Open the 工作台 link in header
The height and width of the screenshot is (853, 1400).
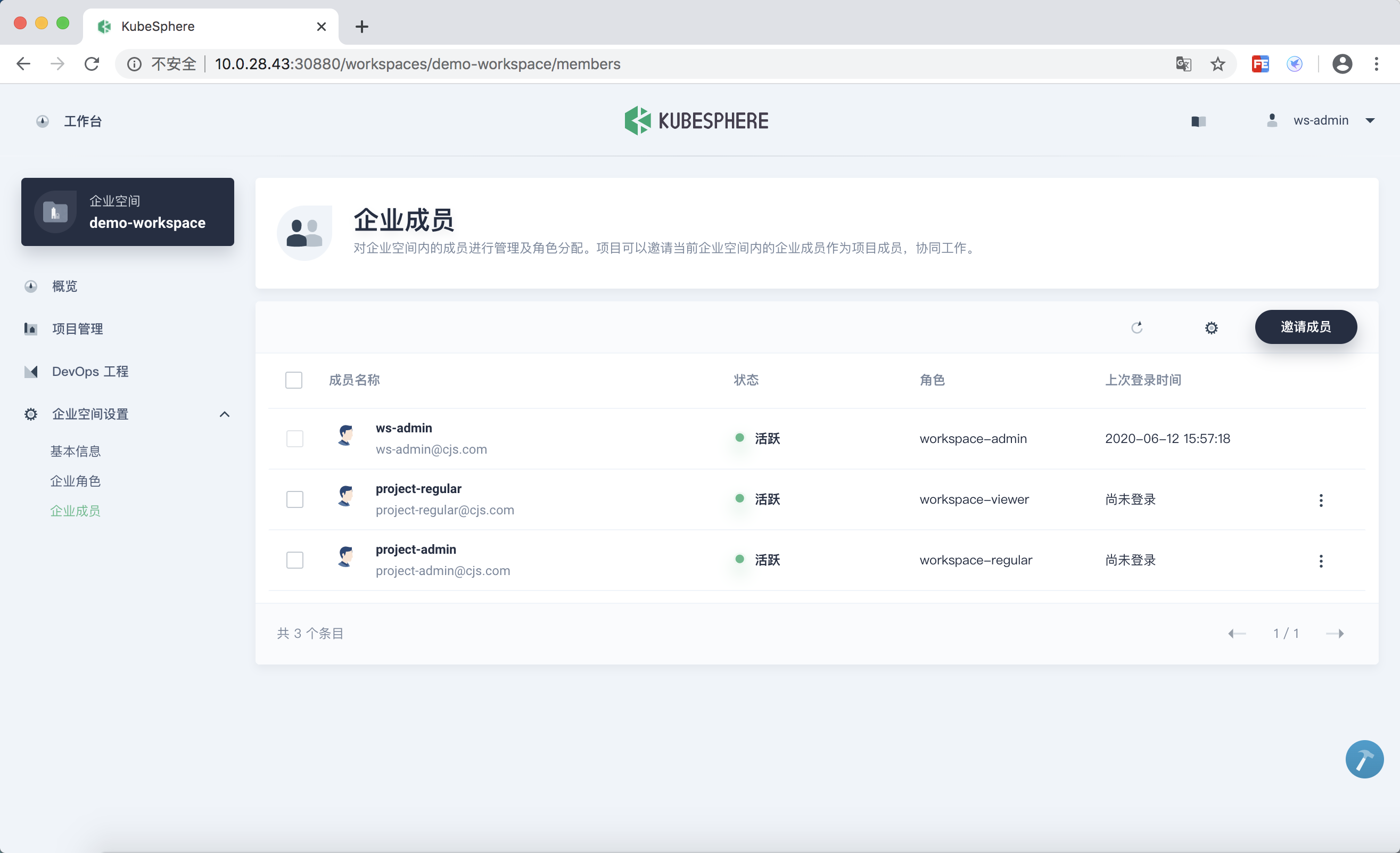(82, 121)
